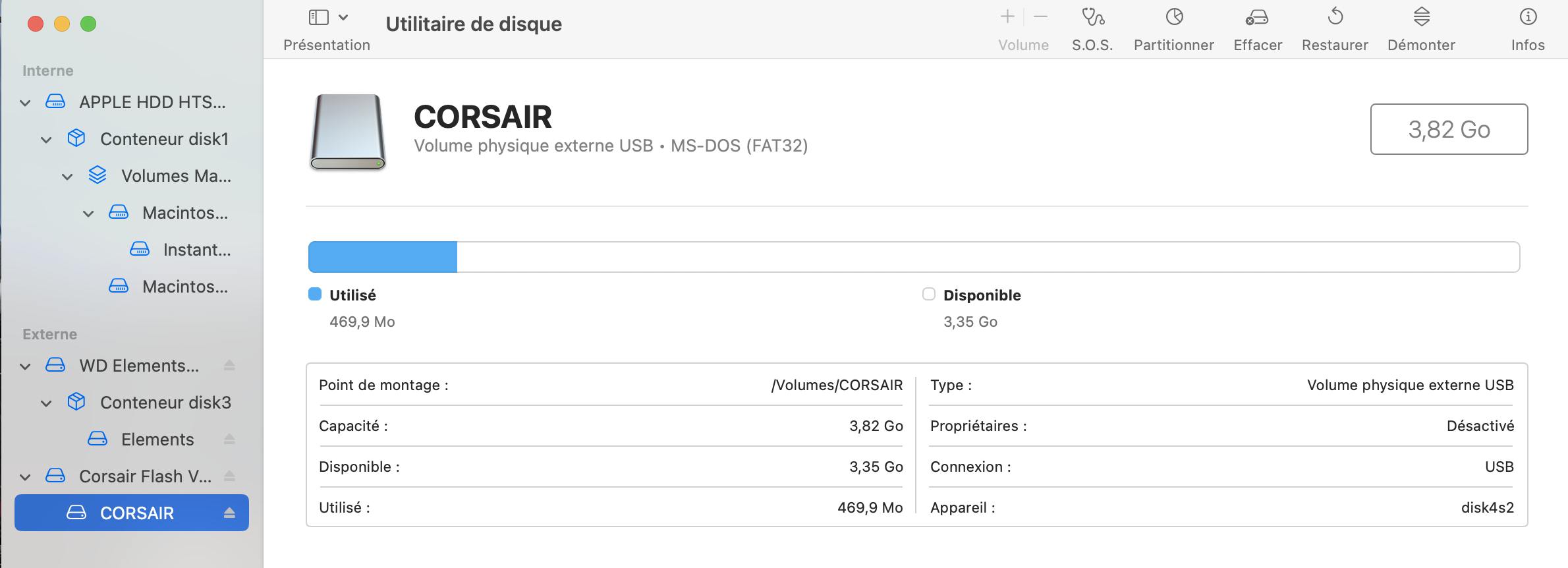Click the 3,82 Go capacity box
1568x568 pixels.
coord(1449,129)
